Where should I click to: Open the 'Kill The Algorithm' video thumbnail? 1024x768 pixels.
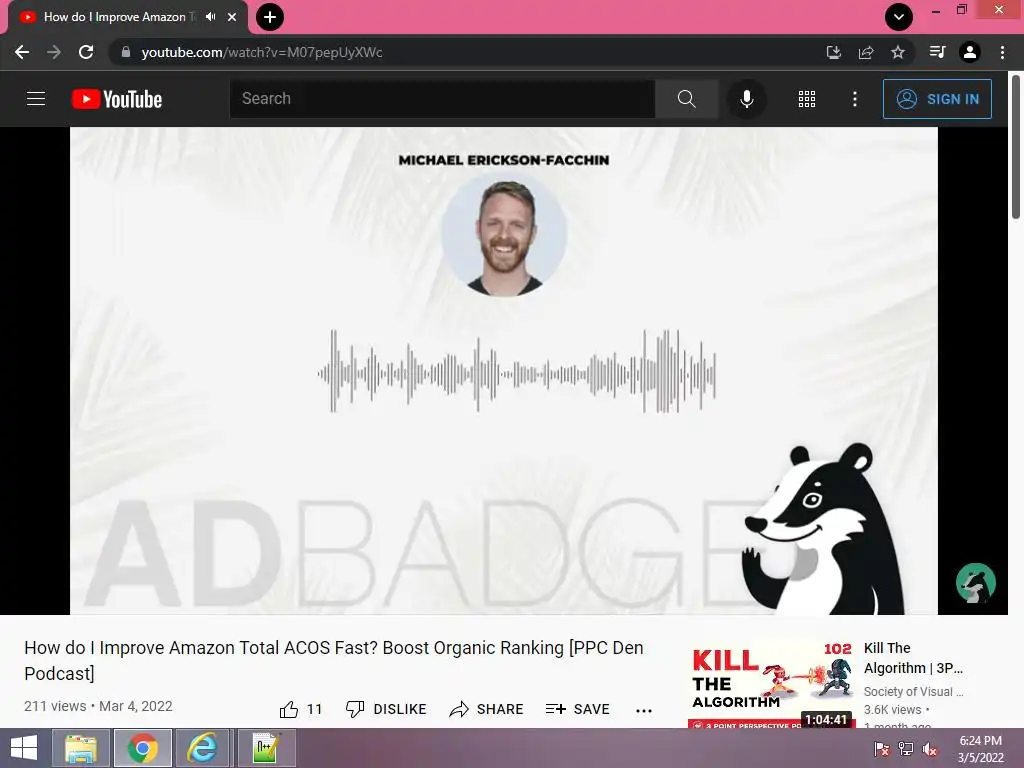coord(772,684)
